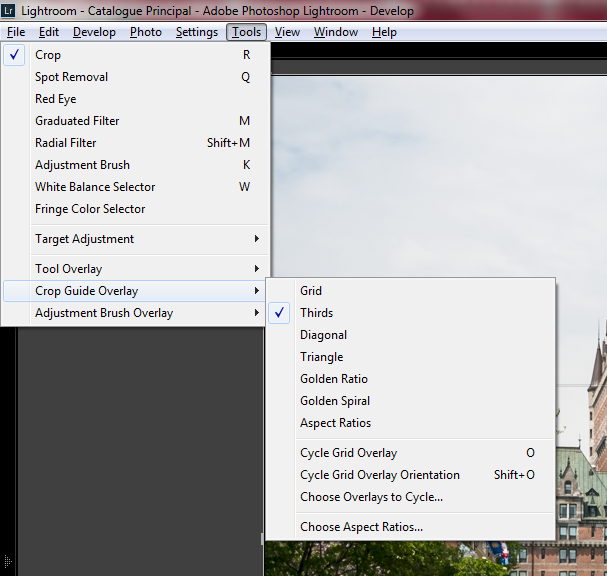Enable the Golden Spiral overlay
607x576 pixels.
coord(411,401)
